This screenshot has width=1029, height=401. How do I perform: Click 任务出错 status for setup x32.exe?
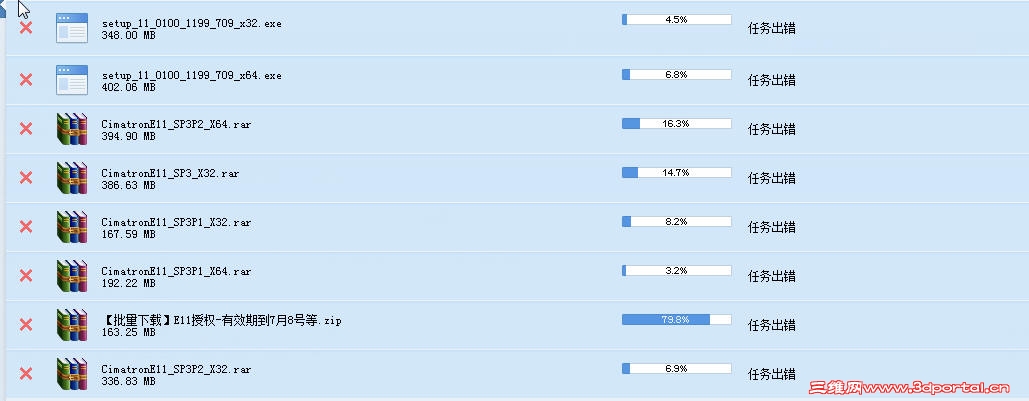pos(772,28)
